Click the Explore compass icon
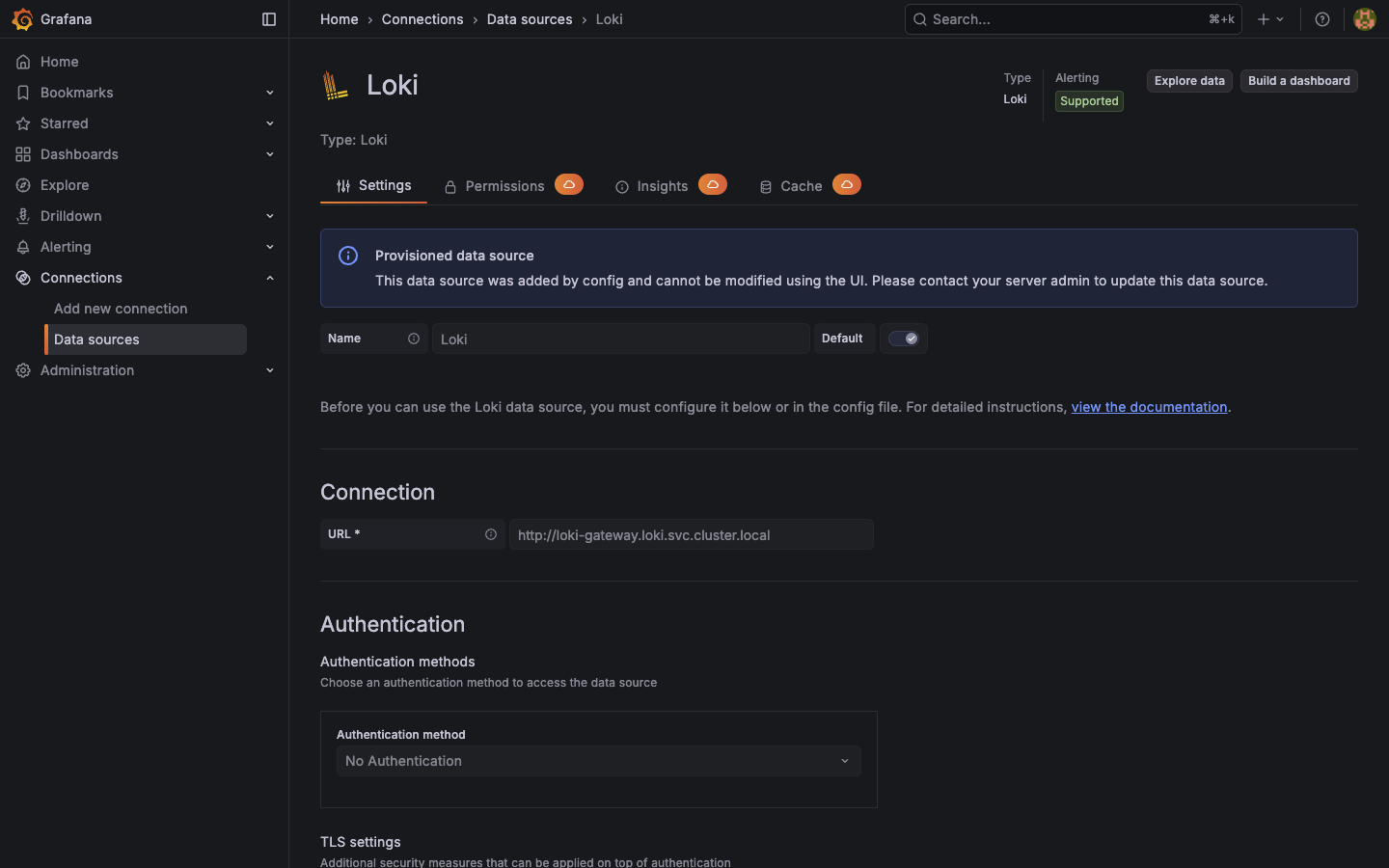 pos(23,185)
